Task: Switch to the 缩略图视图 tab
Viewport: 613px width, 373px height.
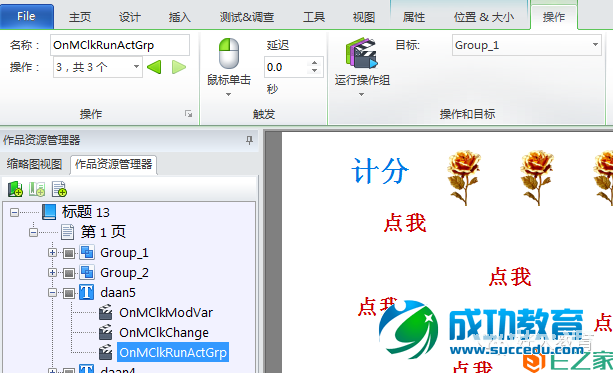Action: pos(34,164)
